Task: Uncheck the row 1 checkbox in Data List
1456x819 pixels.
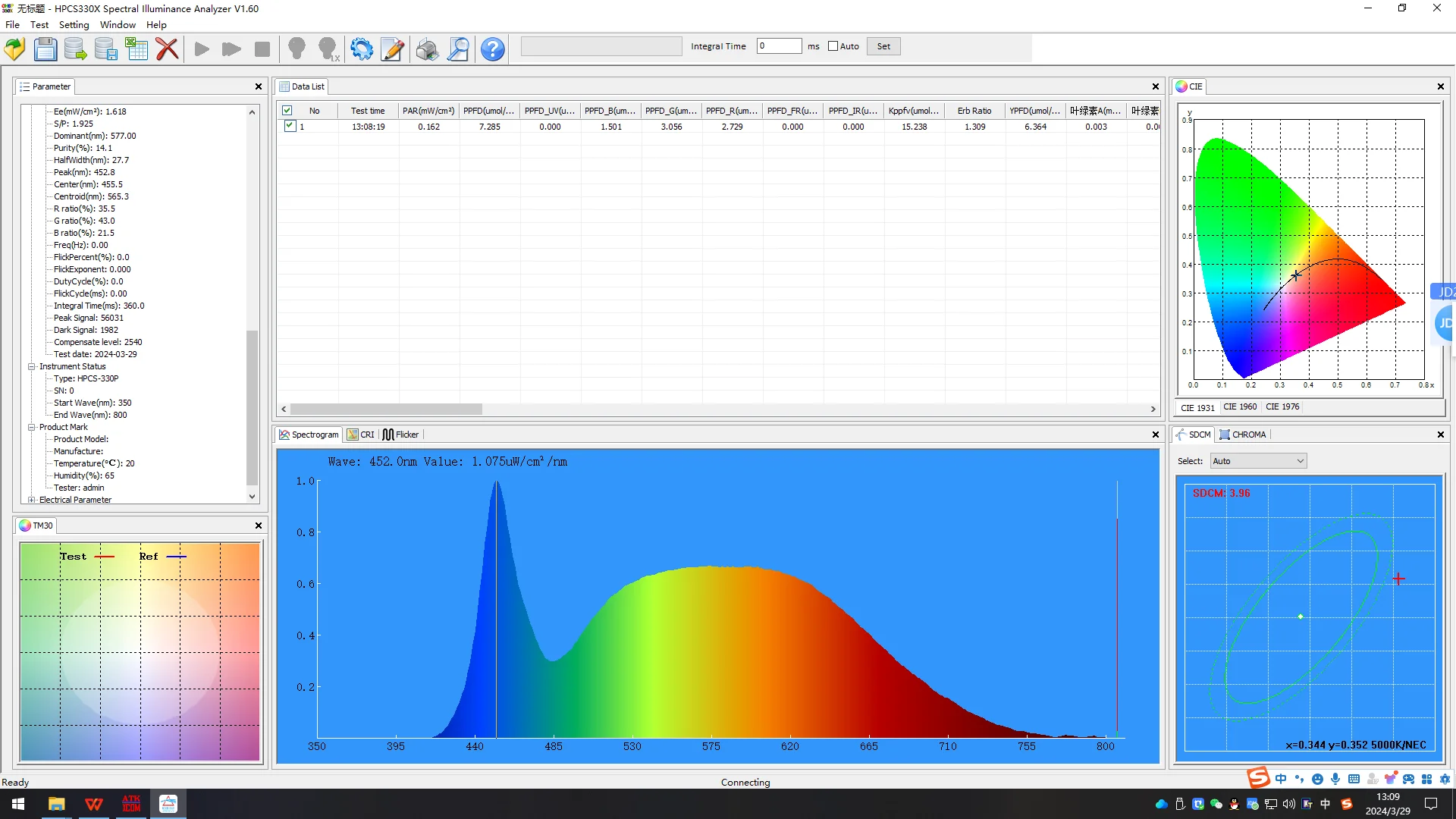Action: click(x=290, y=127)
